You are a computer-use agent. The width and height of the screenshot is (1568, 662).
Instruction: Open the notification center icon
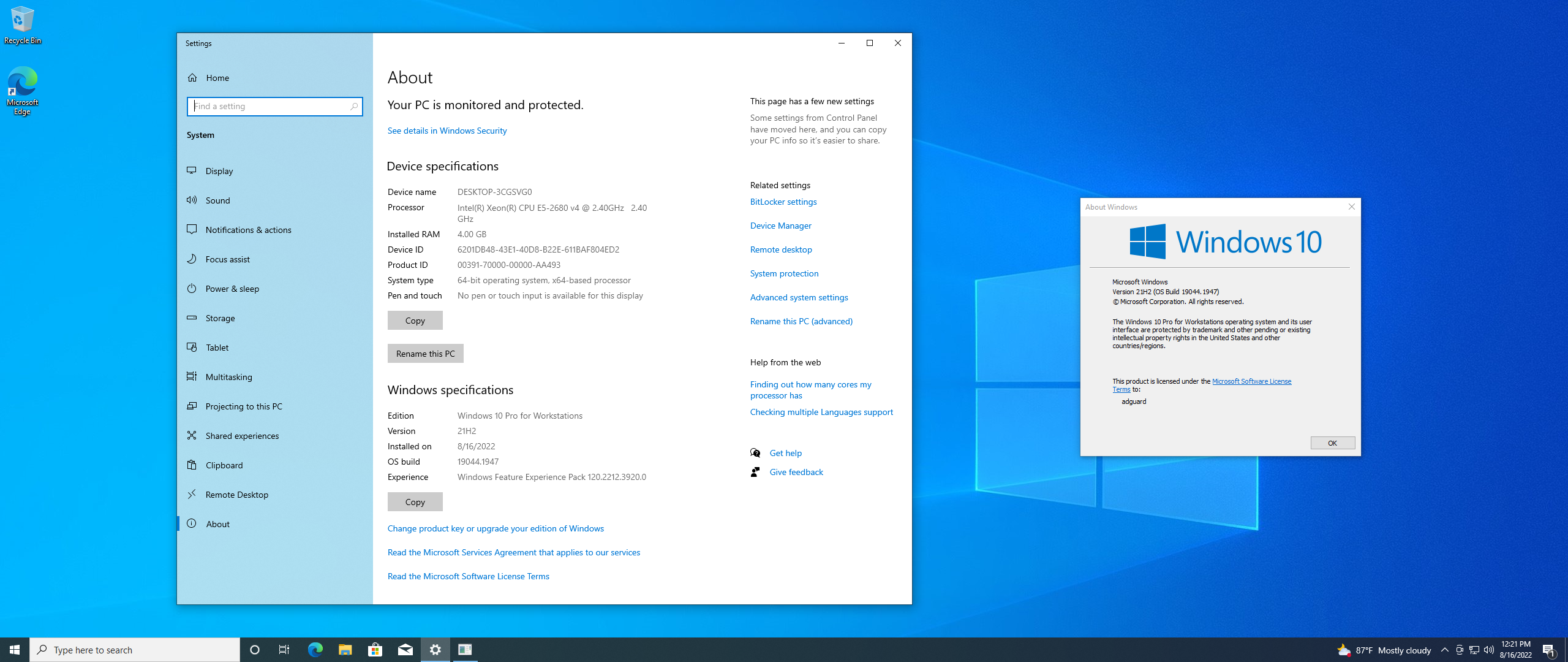(x=1549, y=650)
